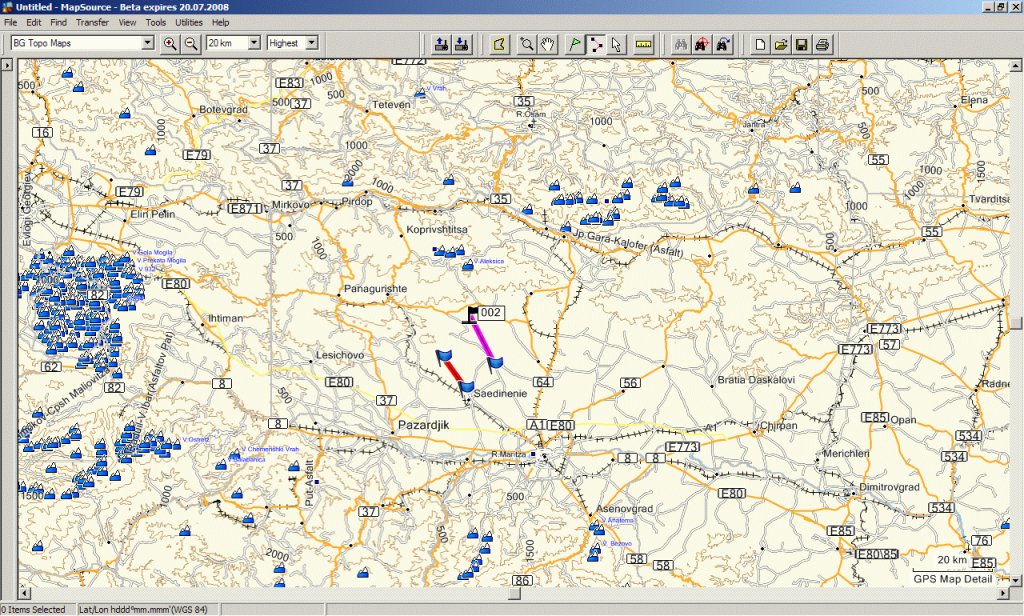Toggle the Route tool
This screenshot has height=616, width=1024.
pyautogui.click(x=596, y=44)
